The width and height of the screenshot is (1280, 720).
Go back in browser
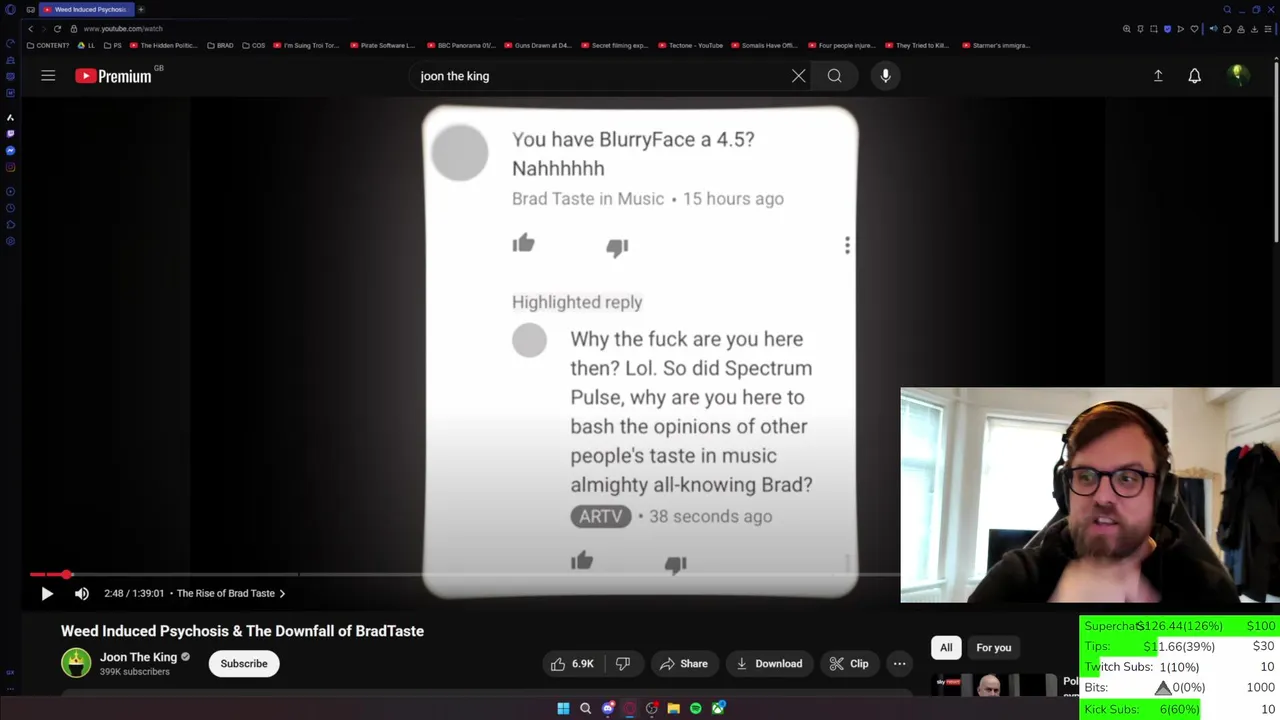(x=30, y=29)
